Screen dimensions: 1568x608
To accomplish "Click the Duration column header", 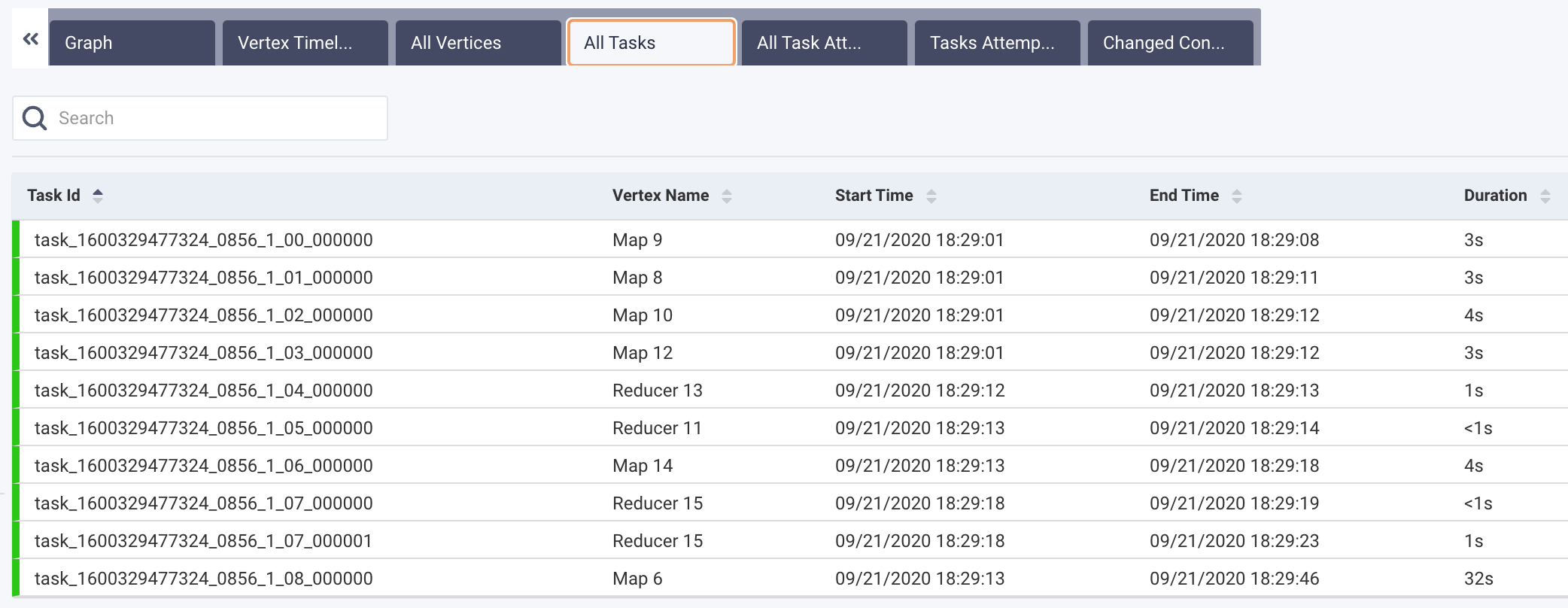I will pyautogui.click(x=1496, y=196).
